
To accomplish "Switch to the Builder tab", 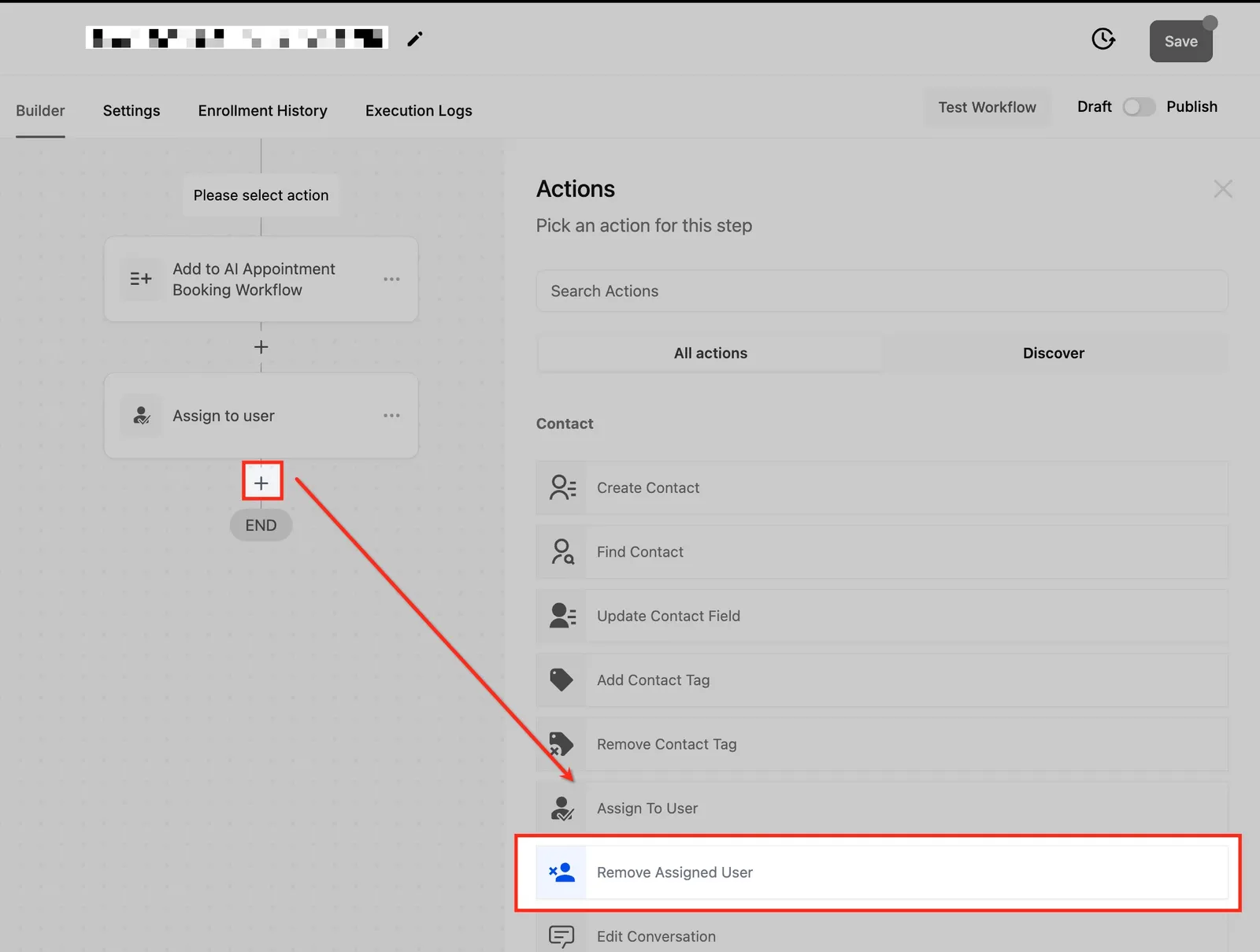I will [40, 110].
